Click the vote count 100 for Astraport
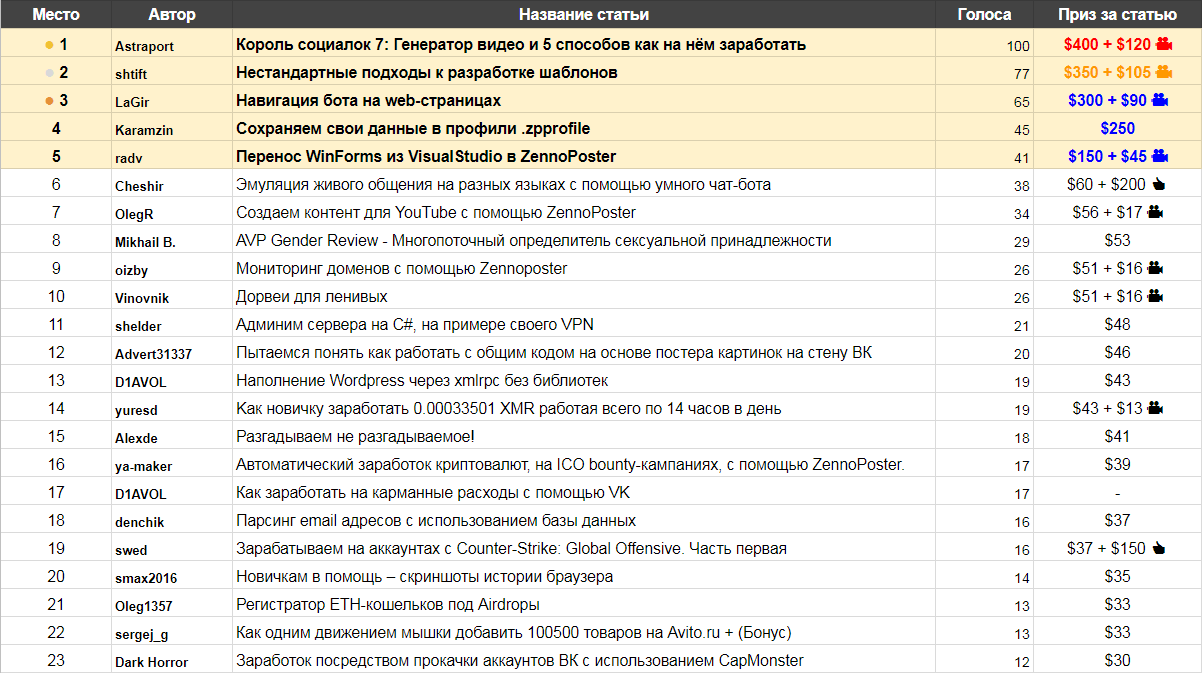Screen dimensions: 1202x673 pos(1018,46)
